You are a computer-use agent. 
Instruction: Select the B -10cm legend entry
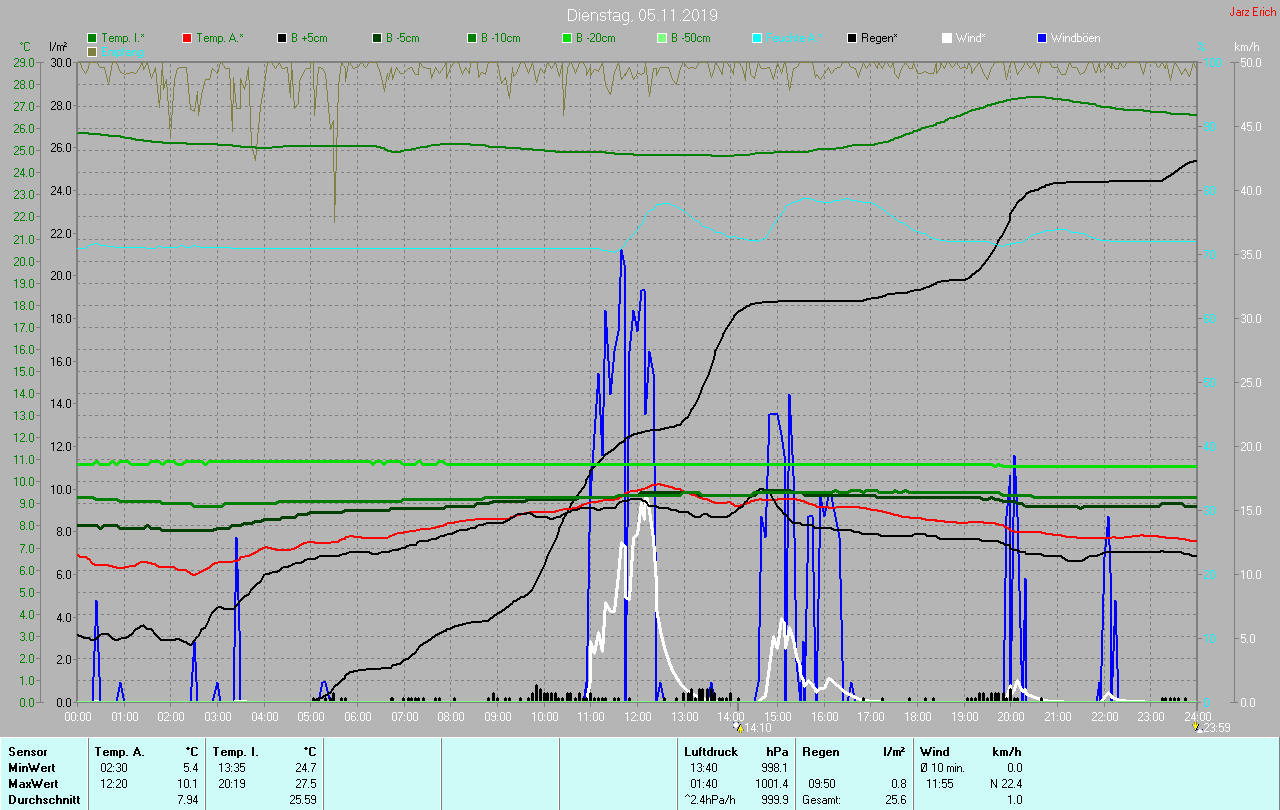[x=500, y=38]
